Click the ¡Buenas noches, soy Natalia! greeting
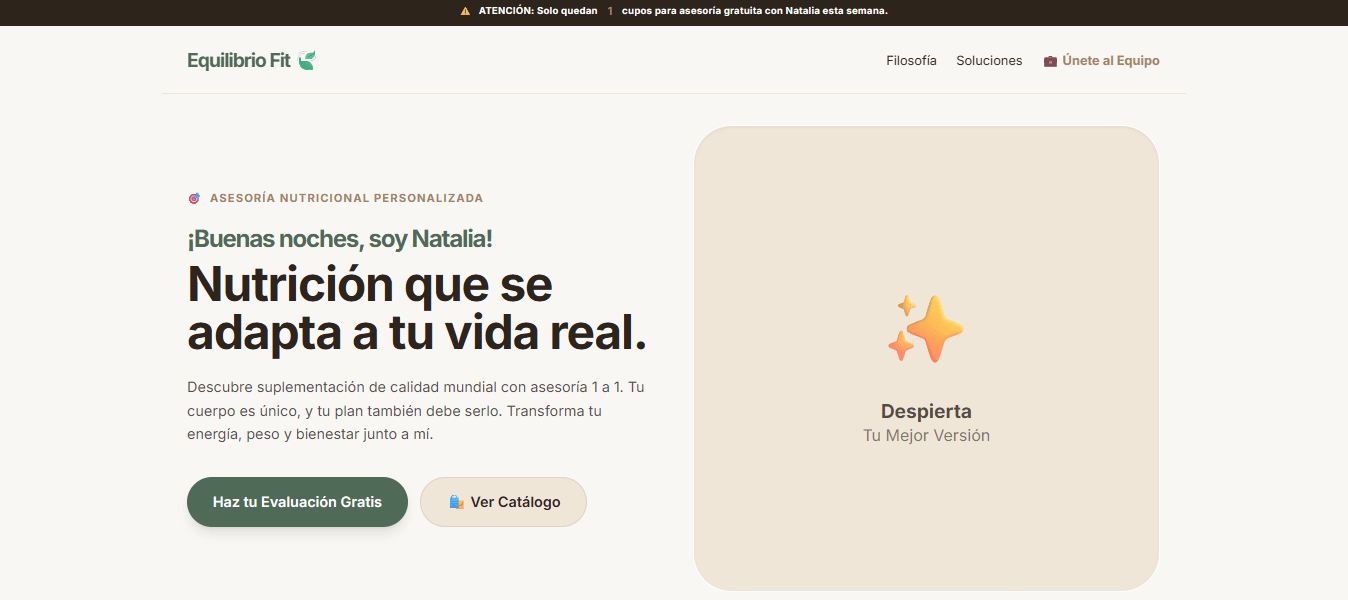Image resolution: width=1348 pixels, height=600 pixels. click(340, 239)
